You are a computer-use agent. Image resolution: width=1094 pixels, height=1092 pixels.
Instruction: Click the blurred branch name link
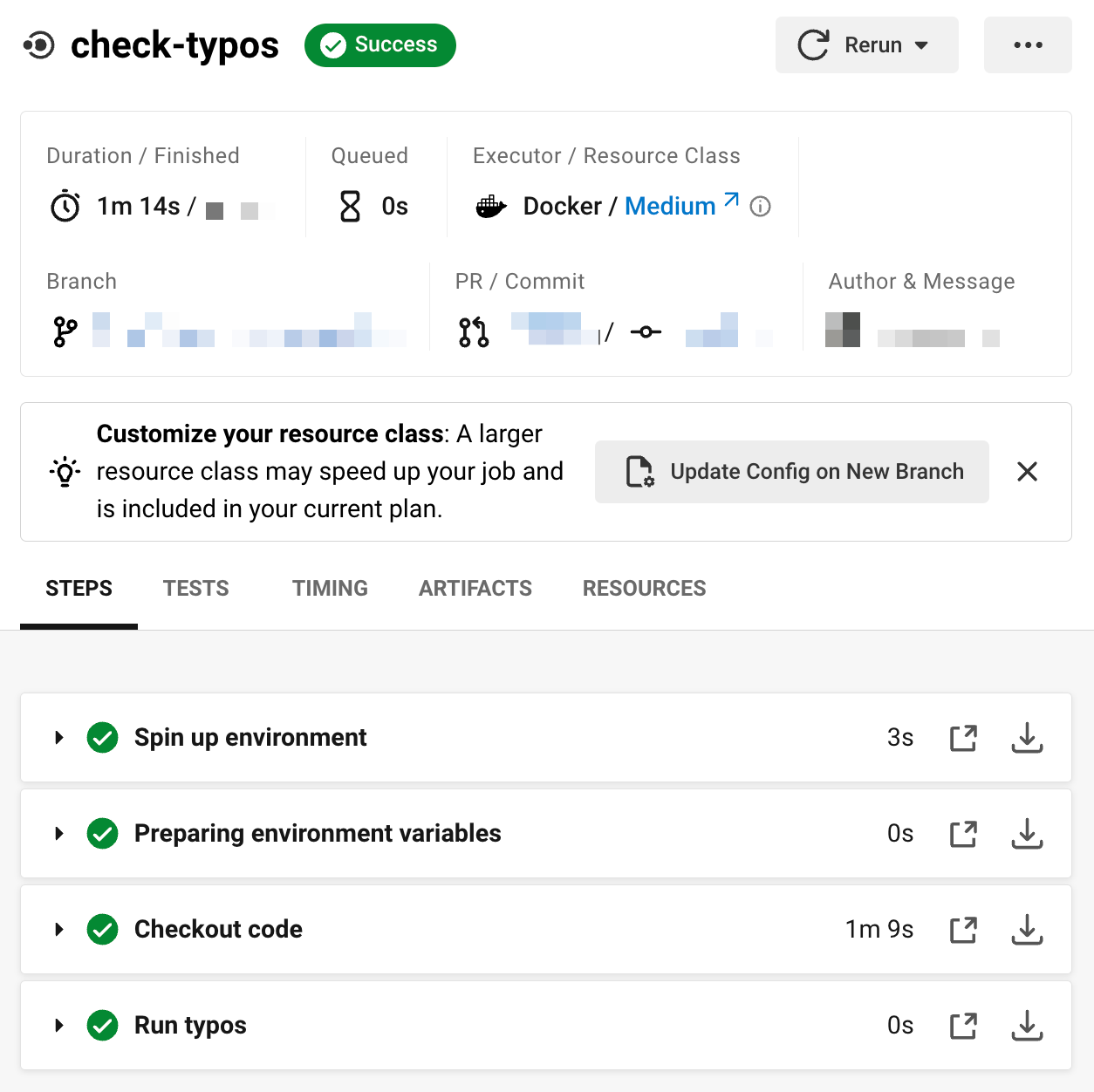[x=249, y=330]
